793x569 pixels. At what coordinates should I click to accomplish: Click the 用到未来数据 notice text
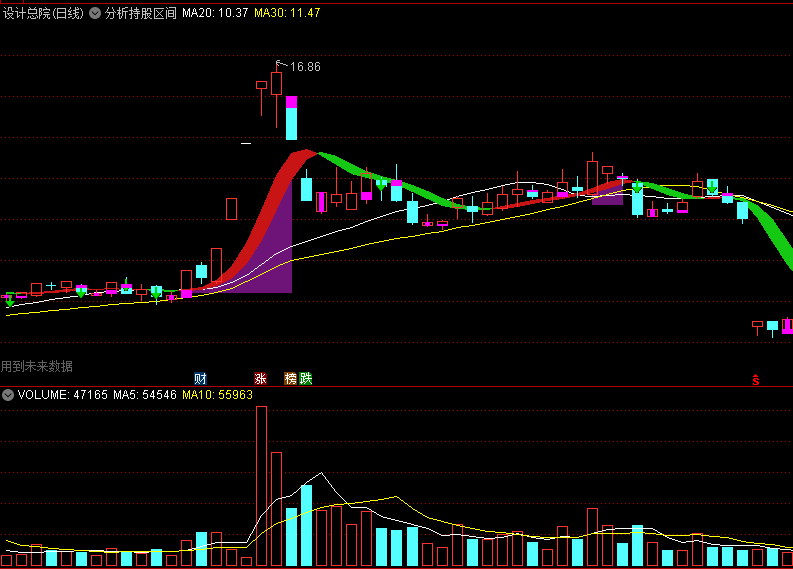[37, 366]
